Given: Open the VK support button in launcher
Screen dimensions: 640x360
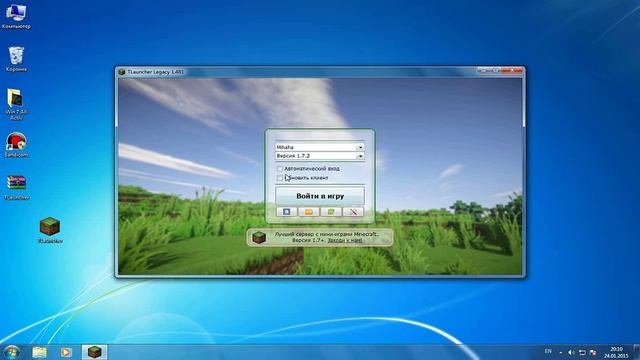Looking at the screenshot, I should tap(287, 211).
